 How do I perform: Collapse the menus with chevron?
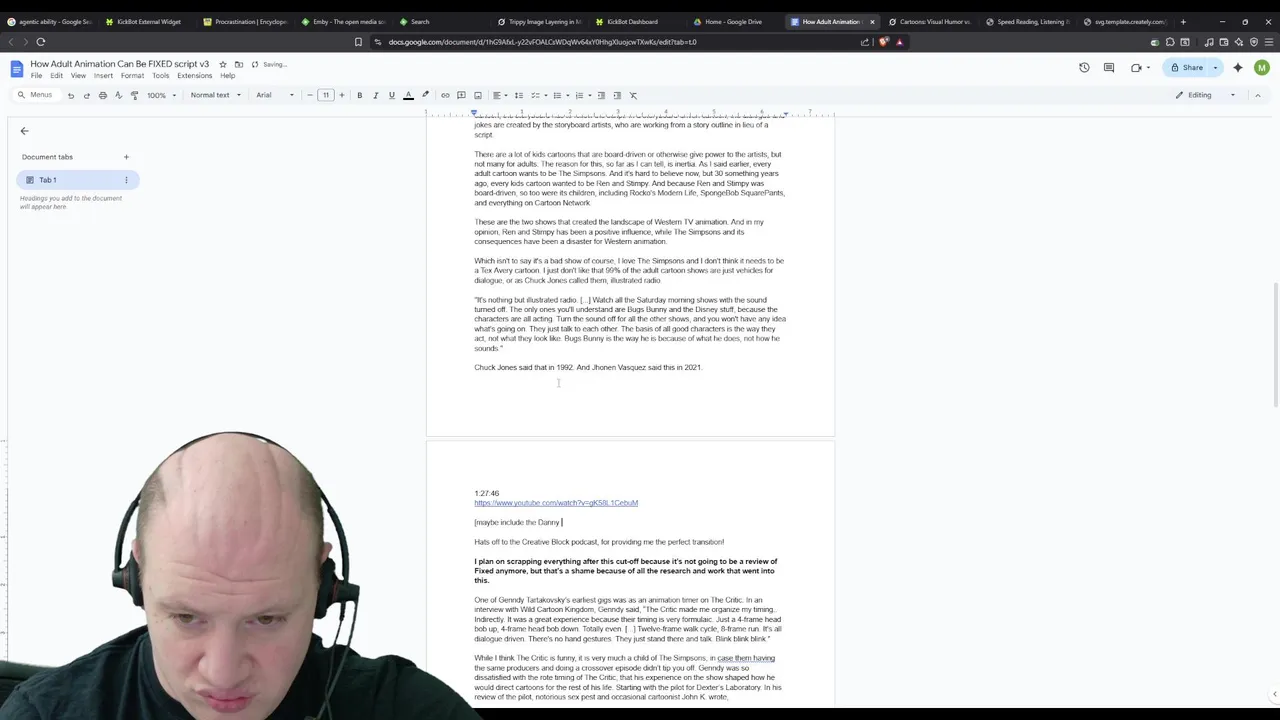point(1257,95)
